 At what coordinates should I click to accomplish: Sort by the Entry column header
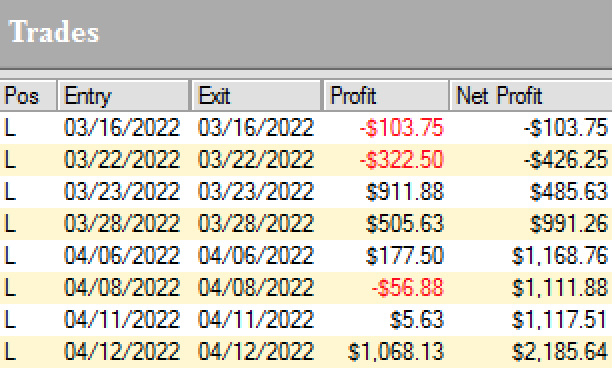[123, 96]
